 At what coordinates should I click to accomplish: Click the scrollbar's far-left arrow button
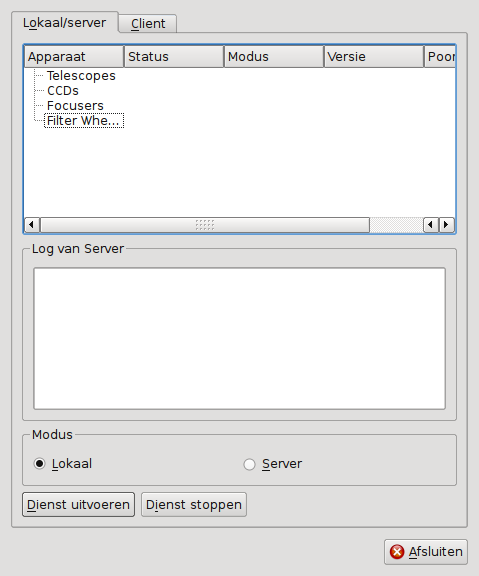point(32,224)
